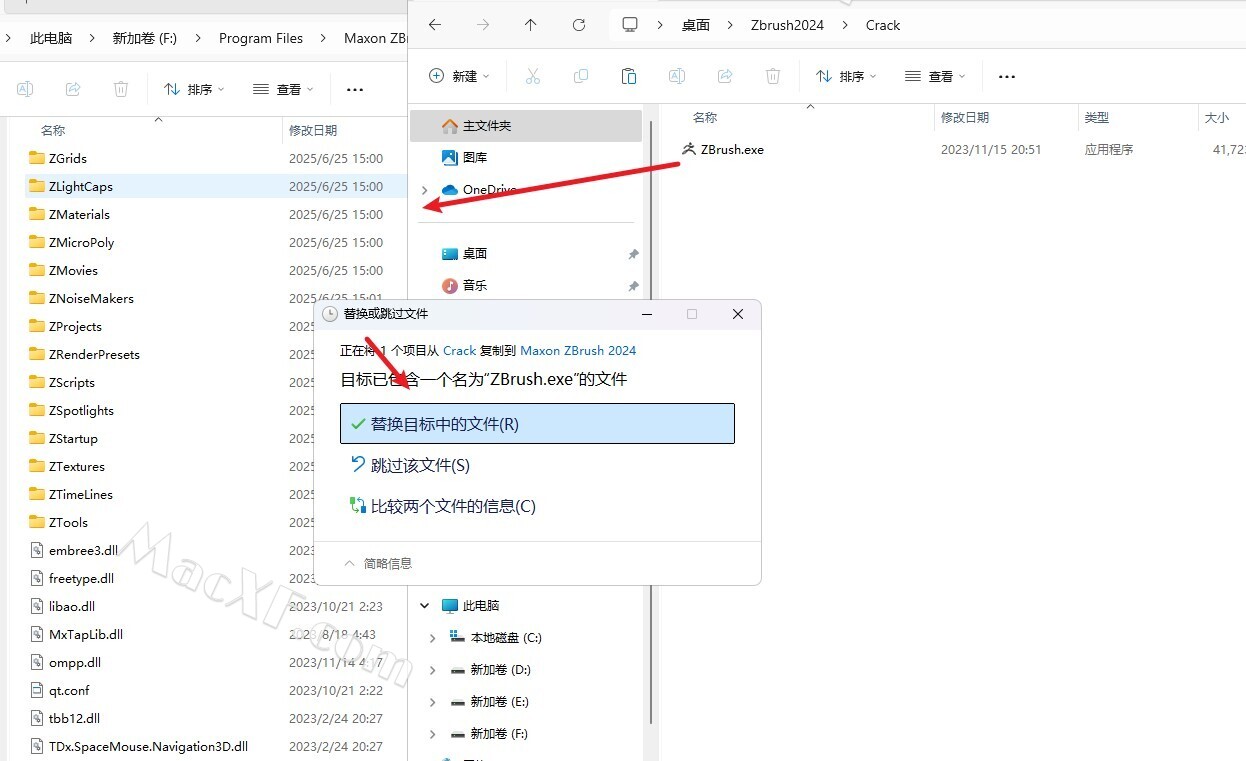Click Maxon ZBrush 2024 link in dialog
Image resolution: width=1246 pixels, height=761 pixels.
(x=578, y=350)
